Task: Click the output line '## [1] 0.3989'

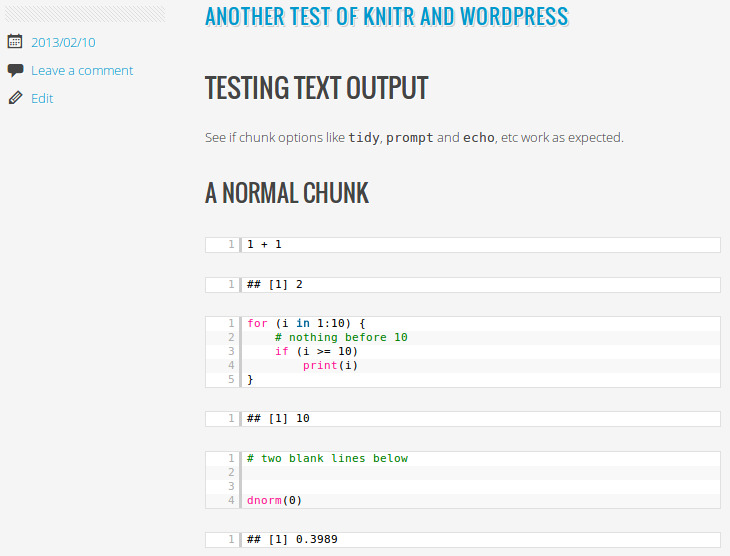Action: [x=292, y=539]
